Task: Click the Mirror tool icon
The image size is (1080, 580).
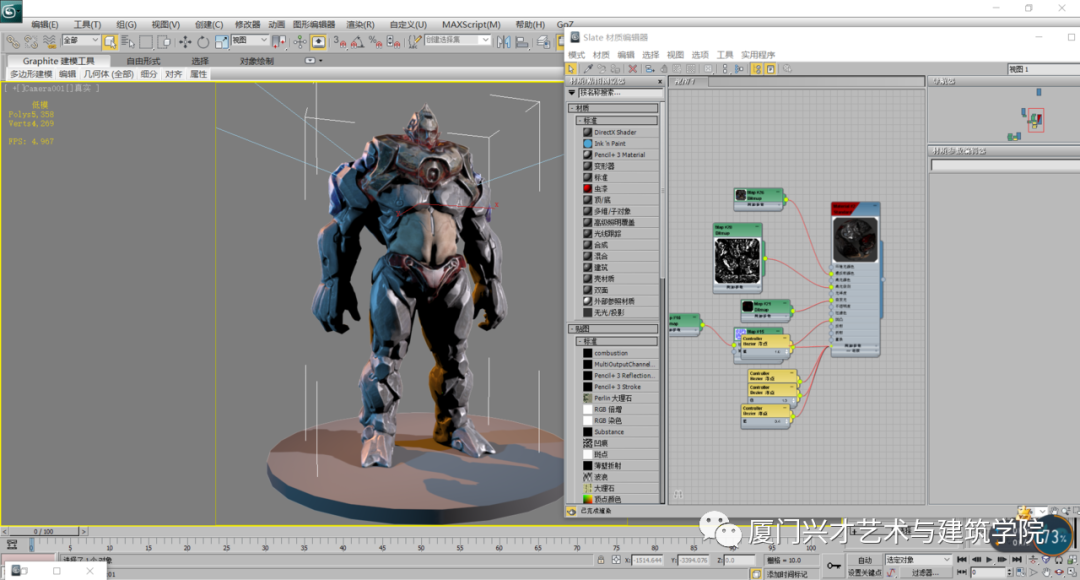Action: tap(503, 41)
